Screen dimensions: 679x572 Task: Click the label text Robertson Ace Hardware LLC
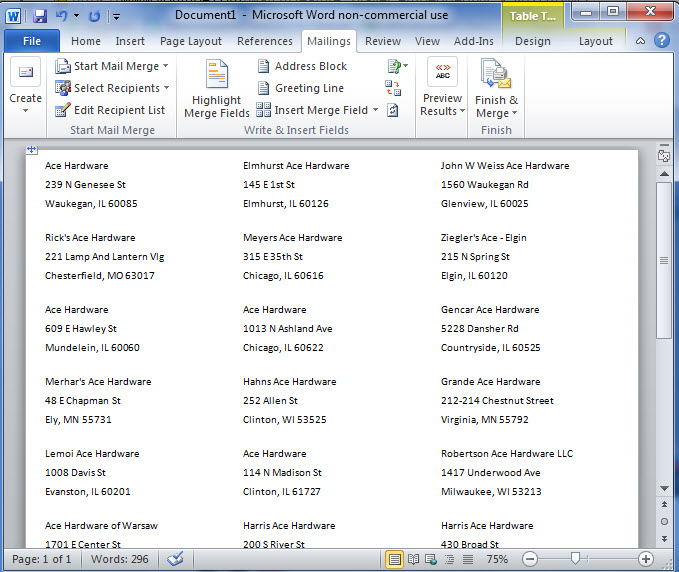(x=507, y=454)
